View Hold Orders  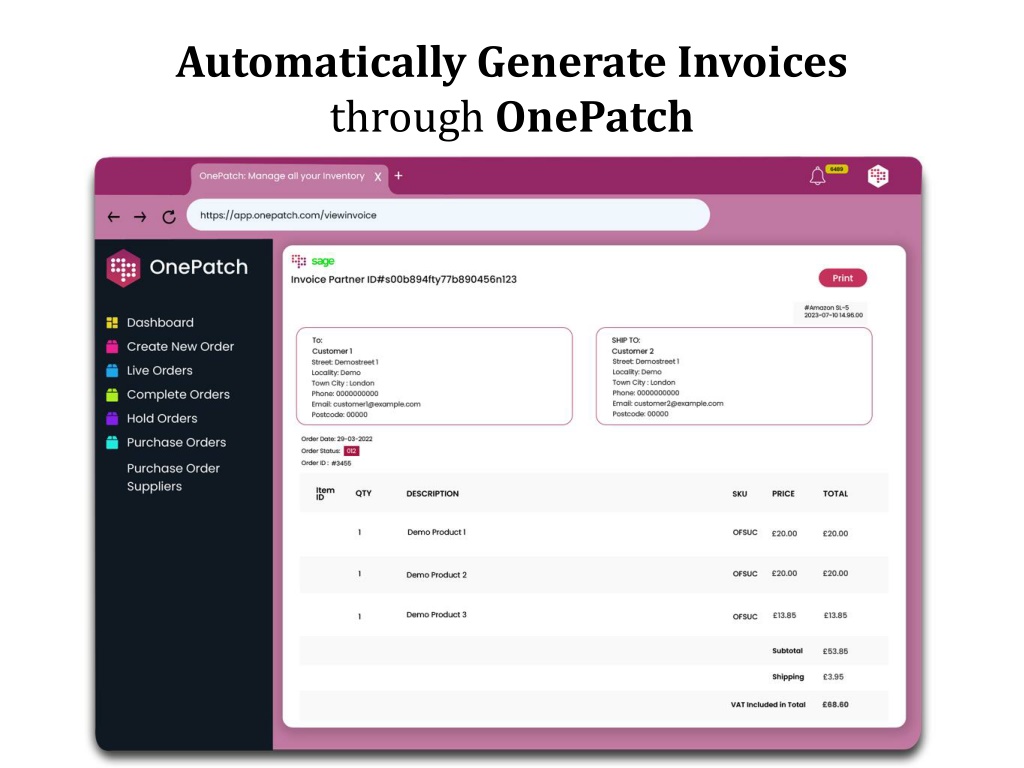tap(162, 419)
